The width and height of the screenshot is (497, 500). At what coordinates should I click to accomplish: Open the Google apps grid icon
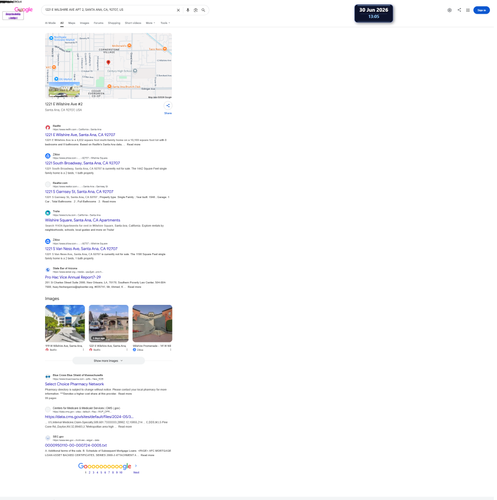pyautogui.click(x=468, y=10)
